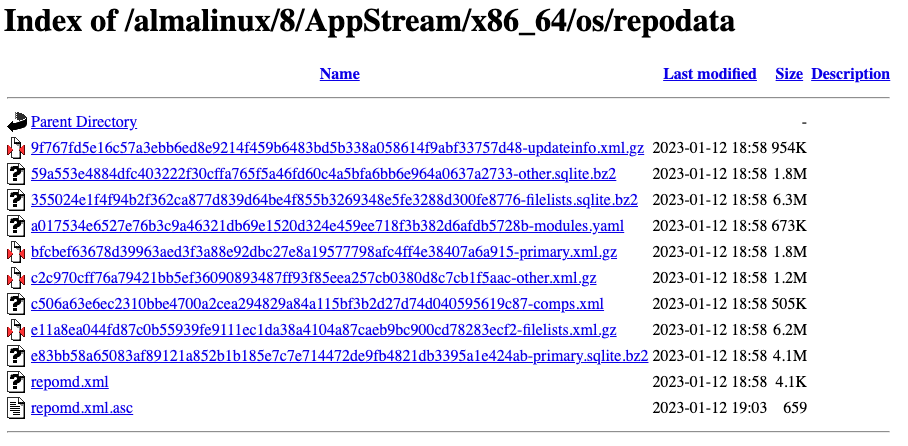Click the Index of /almalinux page heading
Screen dimensions: 908x446
click(369, 21)
